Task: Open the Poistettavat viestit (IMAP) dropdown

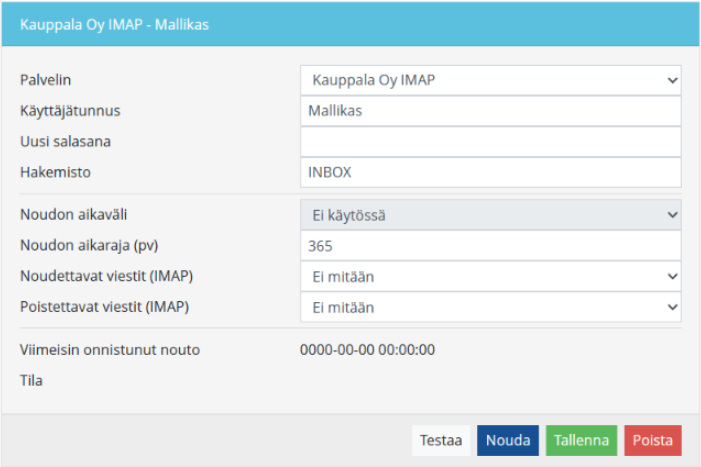Action: point(490,308)
